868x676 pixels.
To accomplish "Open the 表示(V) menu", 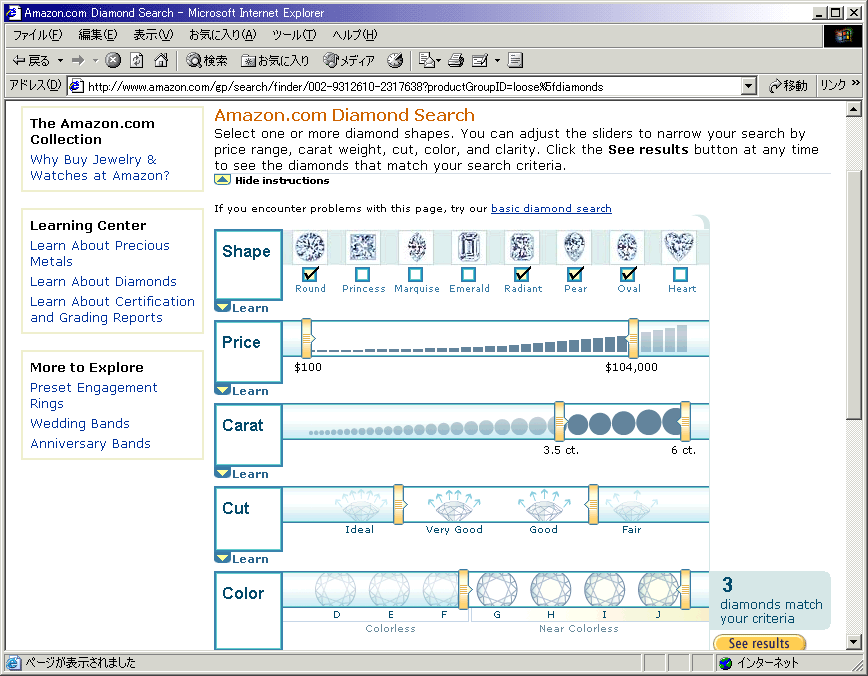I will [153, 35].
